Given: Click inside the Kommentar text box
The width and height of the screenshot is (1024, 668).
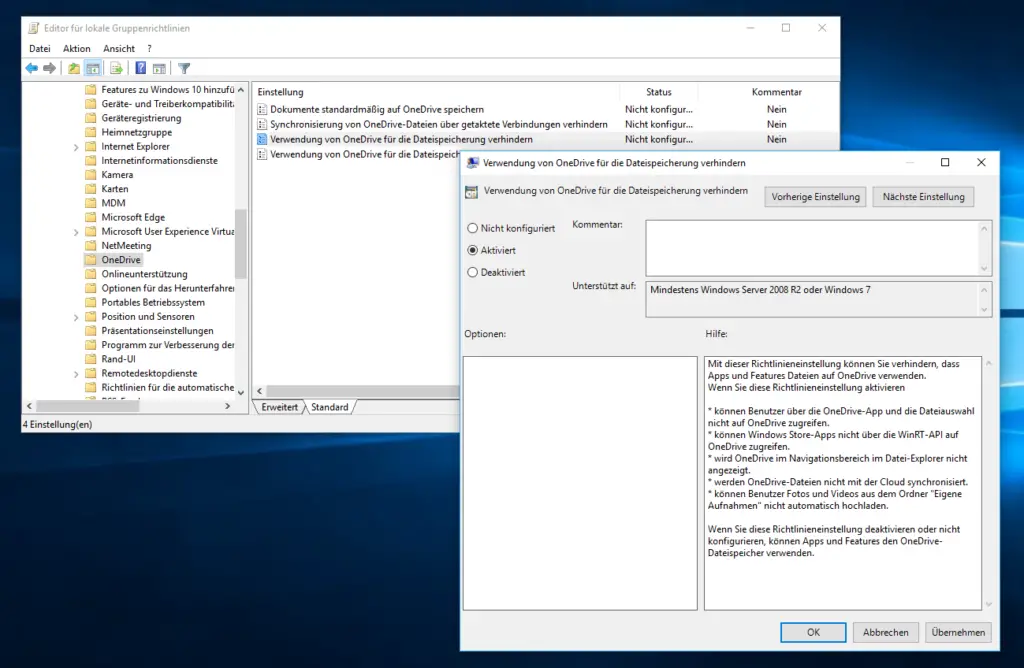Looking at the screenshot, I should (x=812, y=247).
